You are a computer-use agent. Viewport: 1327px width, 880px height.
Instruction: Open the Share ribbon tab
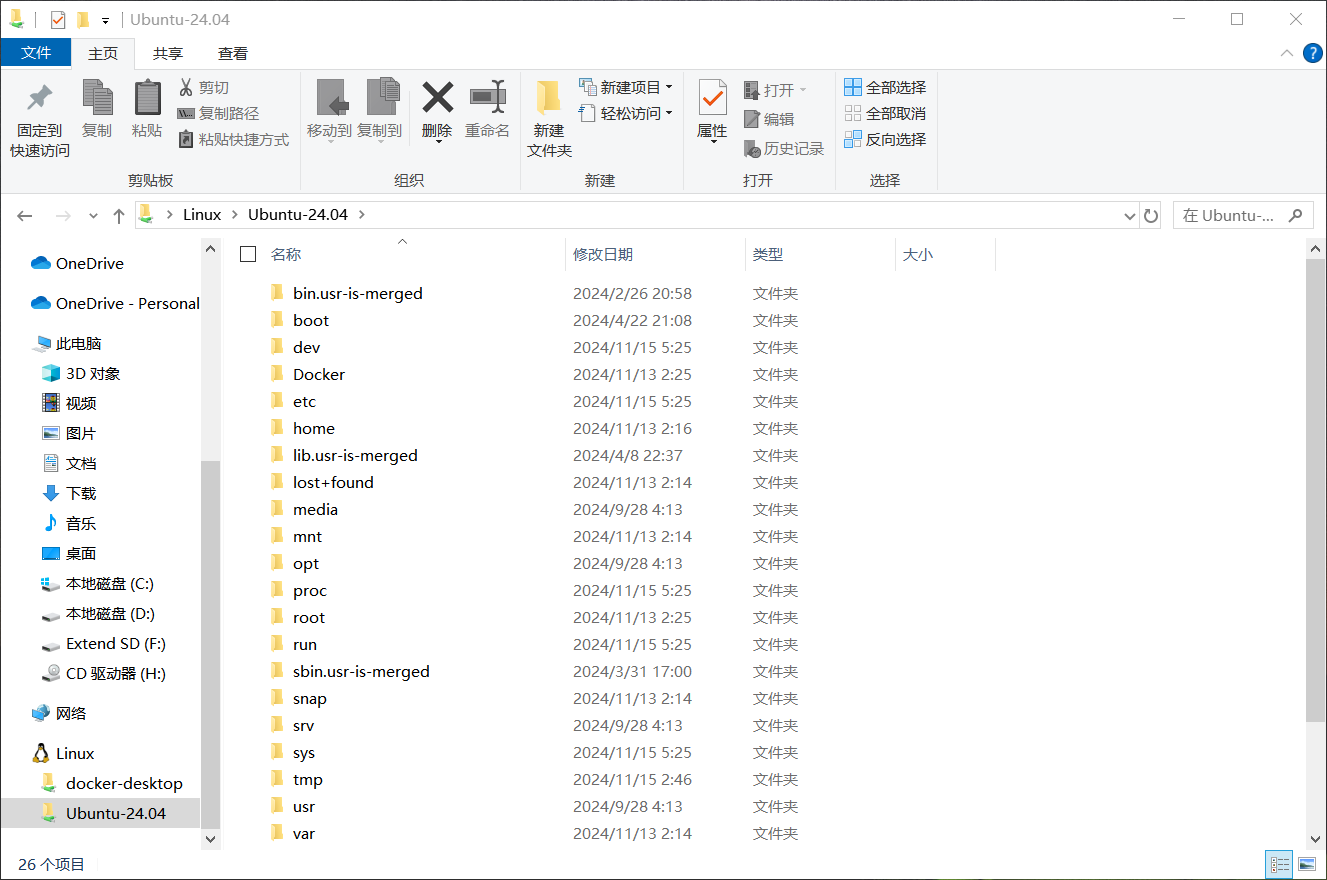pos(168,54)
